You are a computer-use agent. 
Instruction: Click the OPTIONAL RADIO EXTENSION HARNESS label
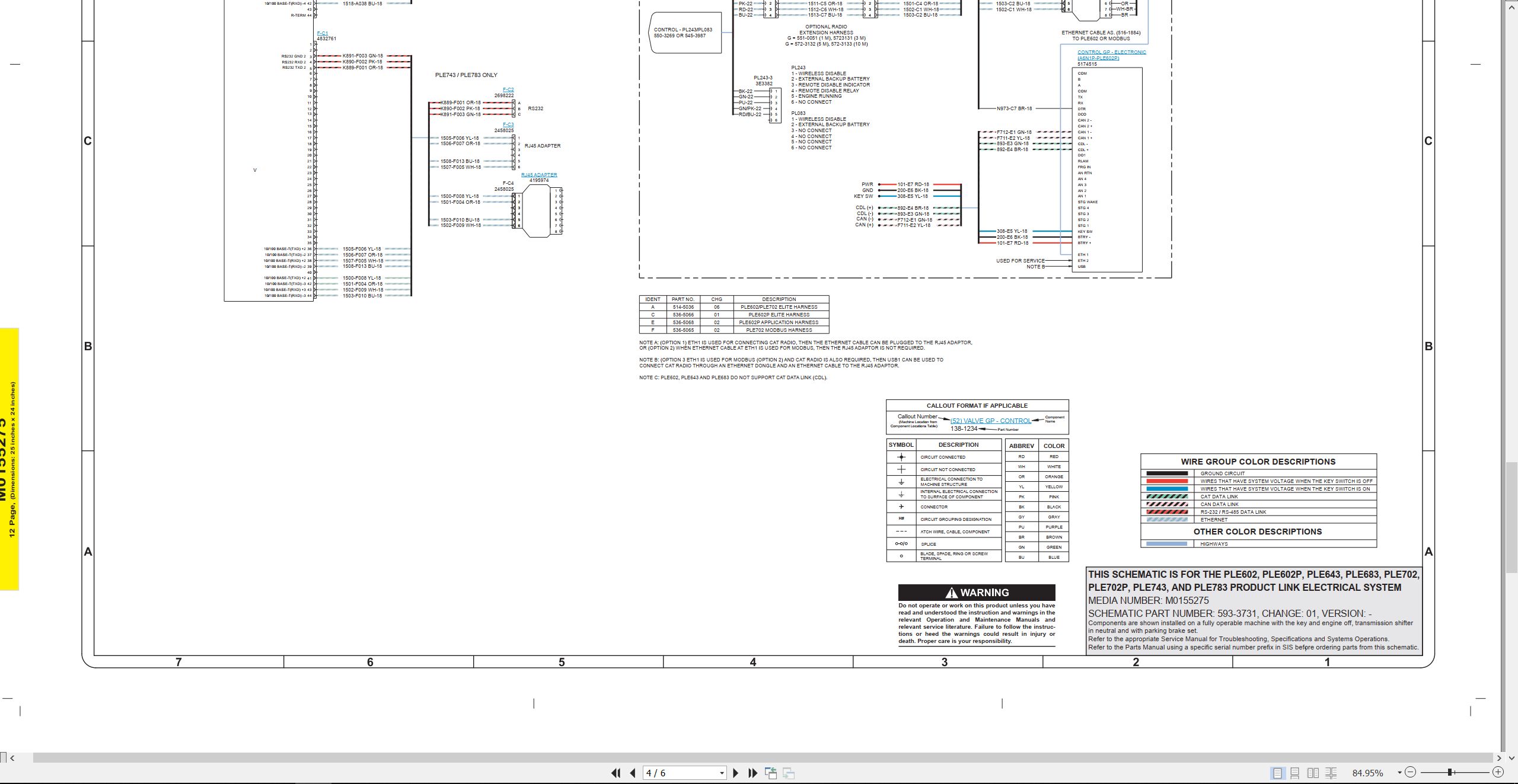826,30
